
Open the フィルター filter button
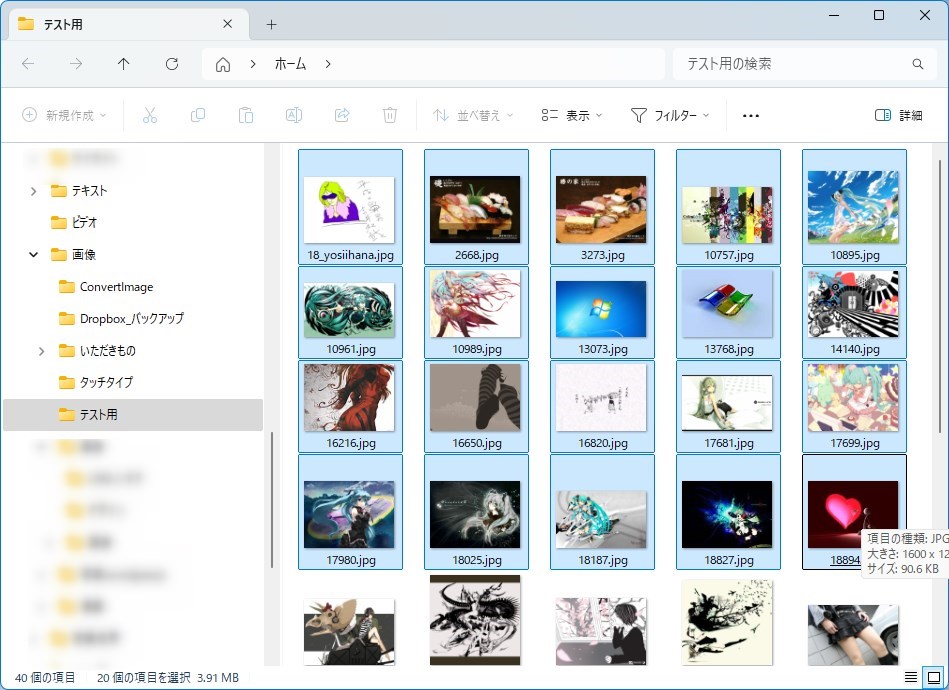pyautogui.click(x=670, y=115)
